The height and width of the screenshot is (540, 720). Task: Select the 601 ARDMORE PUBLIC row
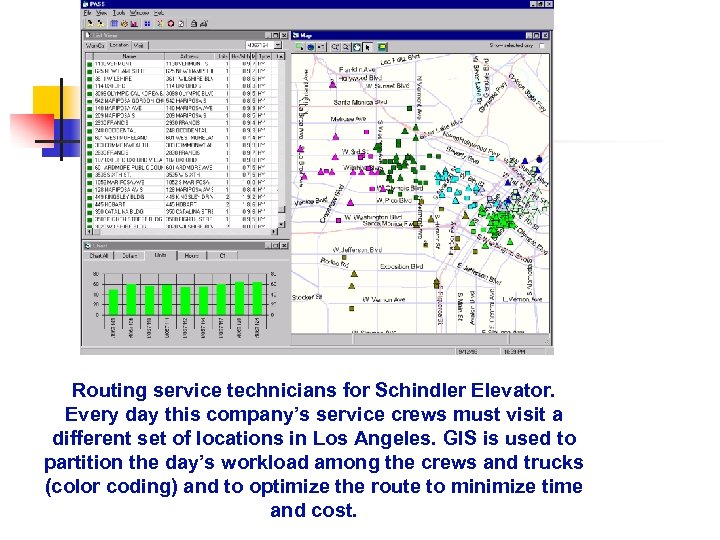pos(182,168)
